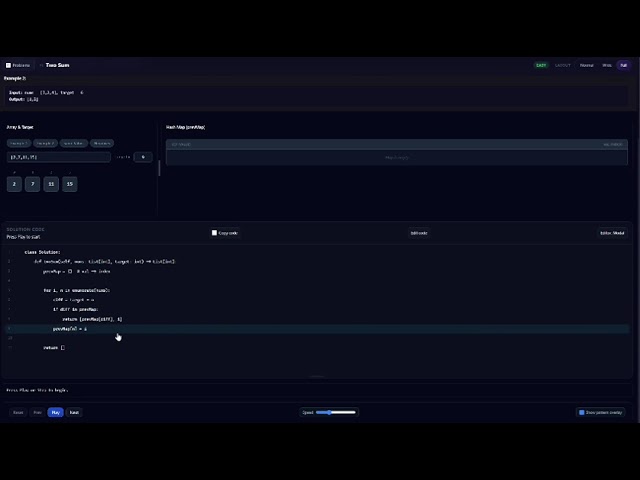Select the Full layout option
Viewport: 640px width, 480px height.
[623, 65]
